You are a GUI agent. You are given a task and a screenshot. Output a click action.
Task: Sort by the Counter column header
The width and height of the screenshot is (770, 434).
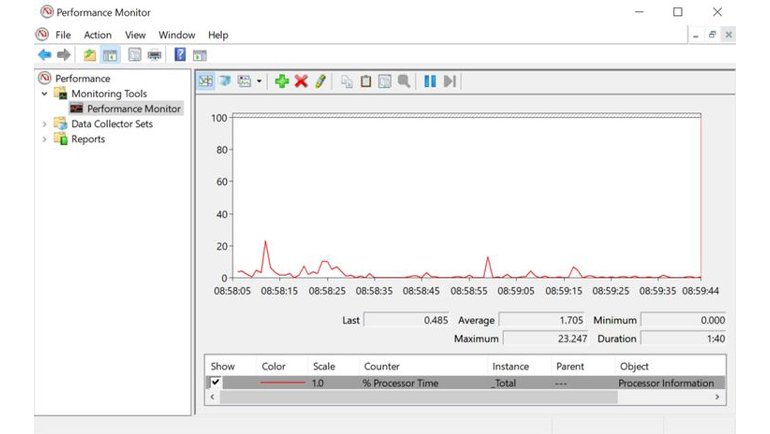[x=382, y=366]
